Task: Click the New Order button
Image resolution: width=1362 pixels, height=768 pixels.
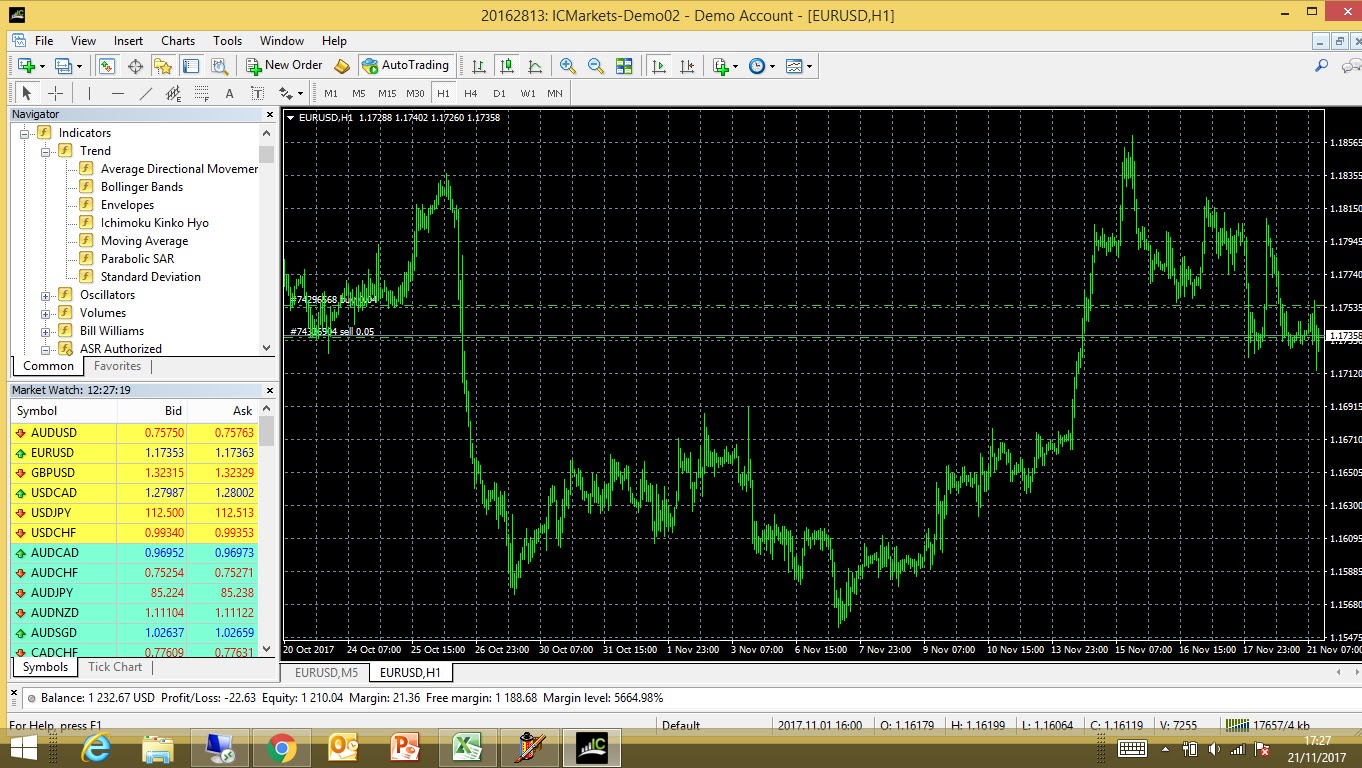Action: [285, 65]
